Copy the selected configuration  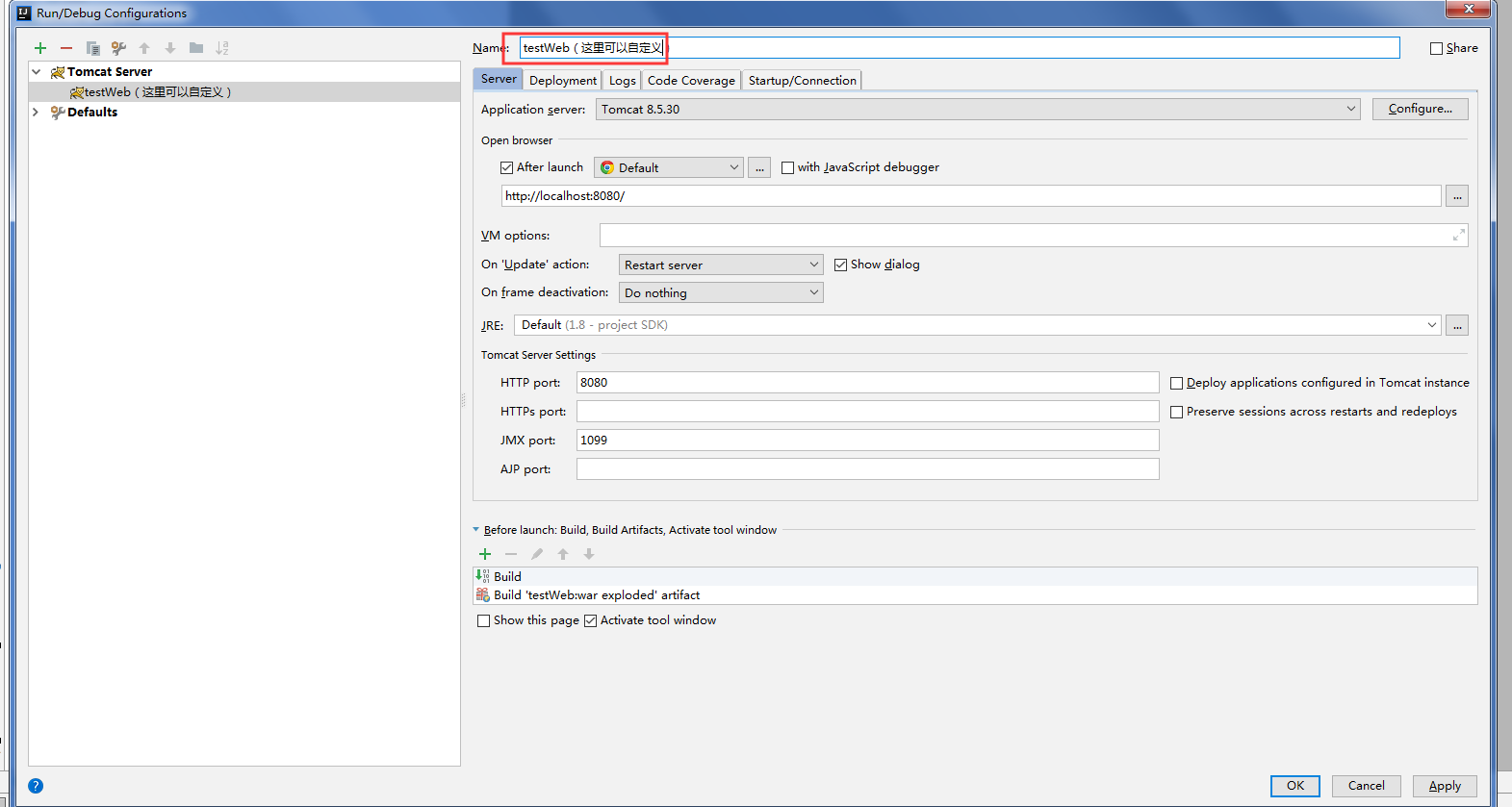pyautogui.click(x=92, y=48)
